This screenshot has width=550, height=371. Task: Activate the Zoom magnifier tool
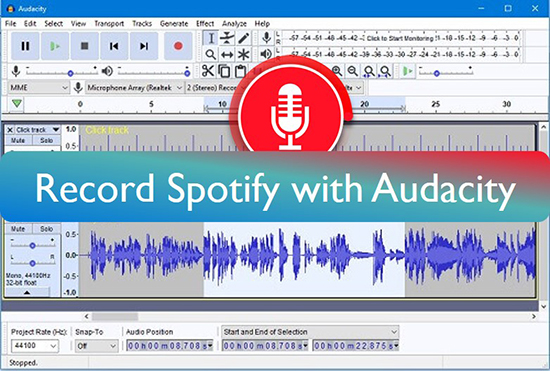coord(211,54)
